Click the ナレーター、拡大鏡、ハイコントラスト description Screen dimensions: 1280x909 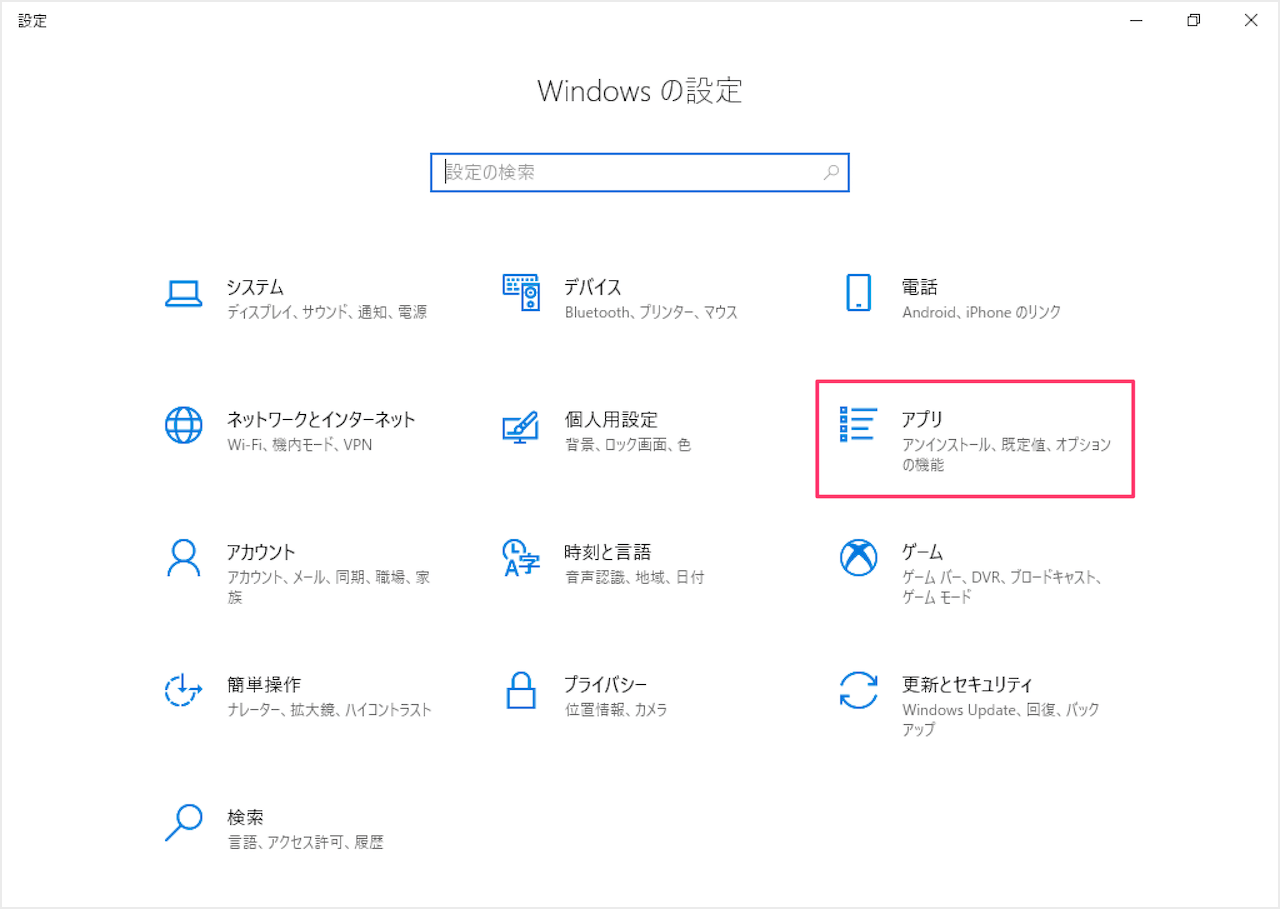329,710
